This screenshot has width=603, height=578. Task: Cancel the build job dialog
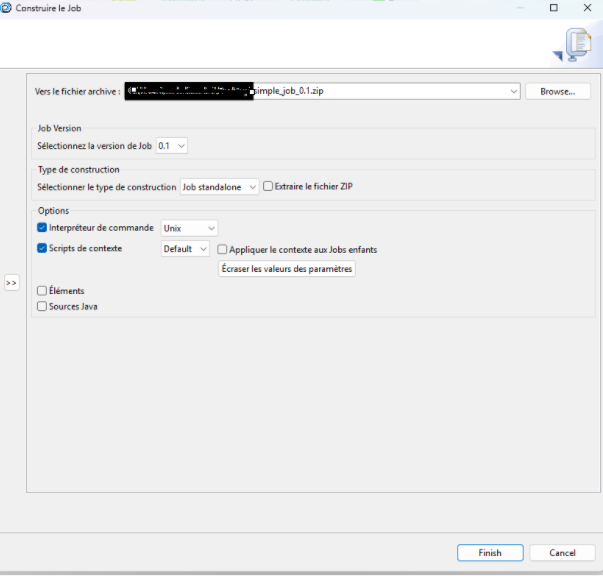(x=562, y=553)
